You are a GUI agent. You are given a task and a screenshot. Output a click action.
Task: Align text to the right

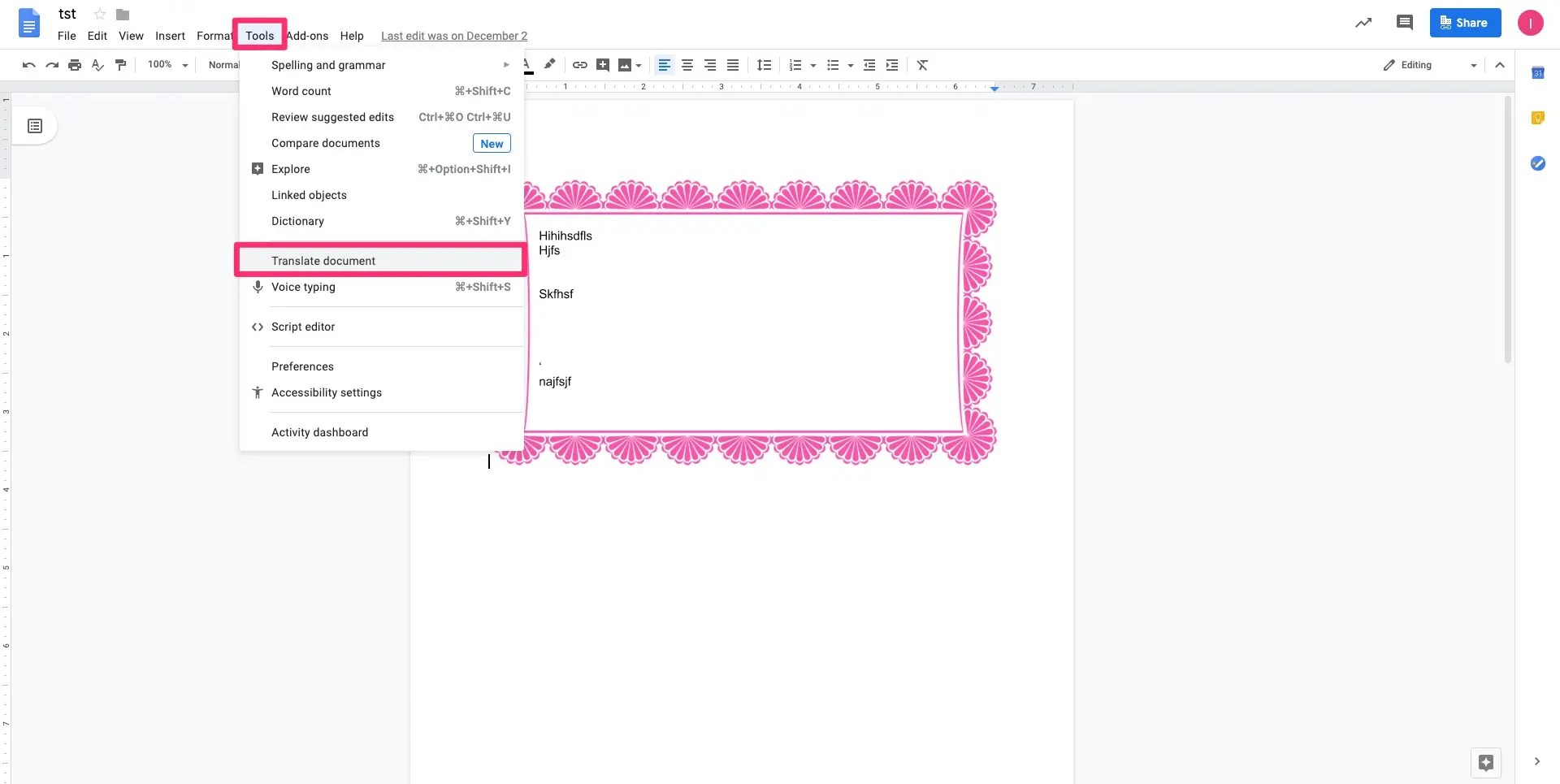coord(710,65)
